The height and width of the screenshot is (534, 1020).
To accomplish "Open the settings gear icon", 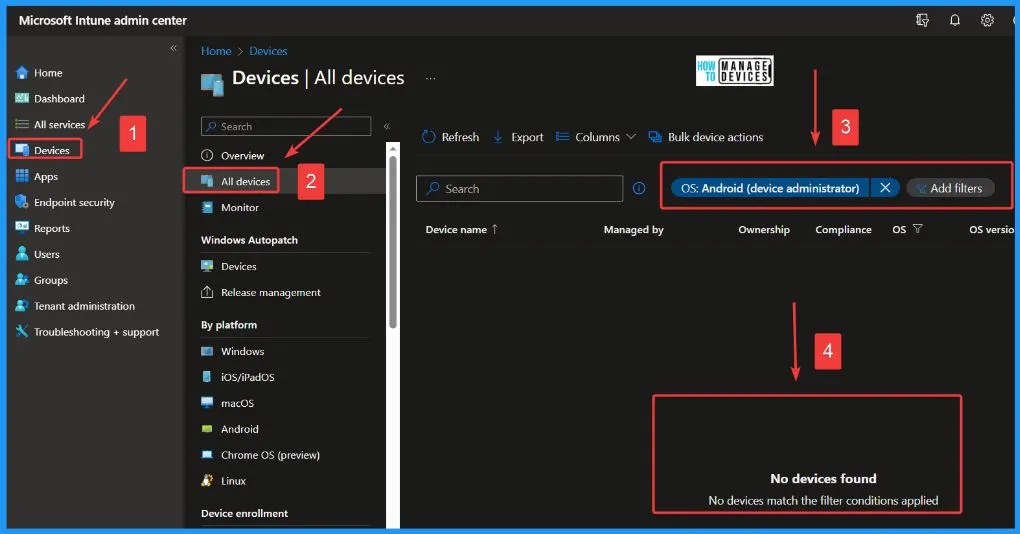I will pyautogui.click(x=987, y=20).
